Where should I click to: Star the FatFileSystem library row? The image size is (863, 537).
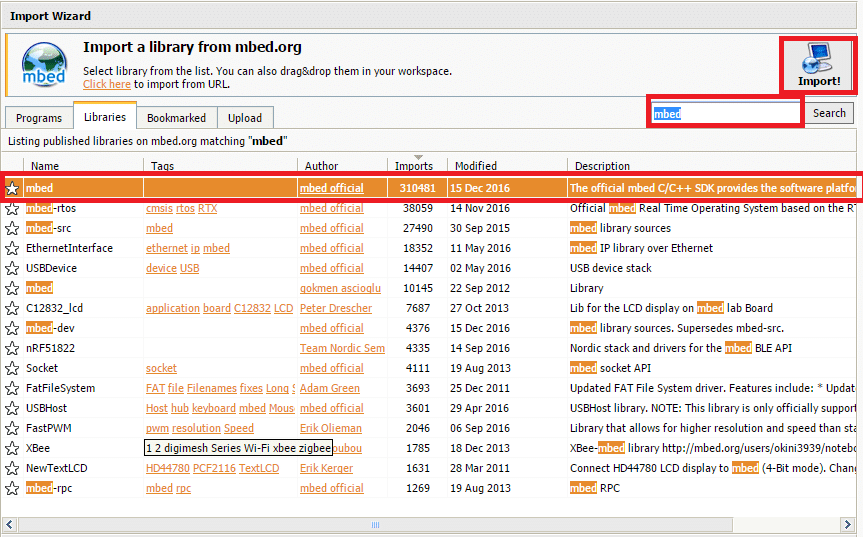[12, 388]
